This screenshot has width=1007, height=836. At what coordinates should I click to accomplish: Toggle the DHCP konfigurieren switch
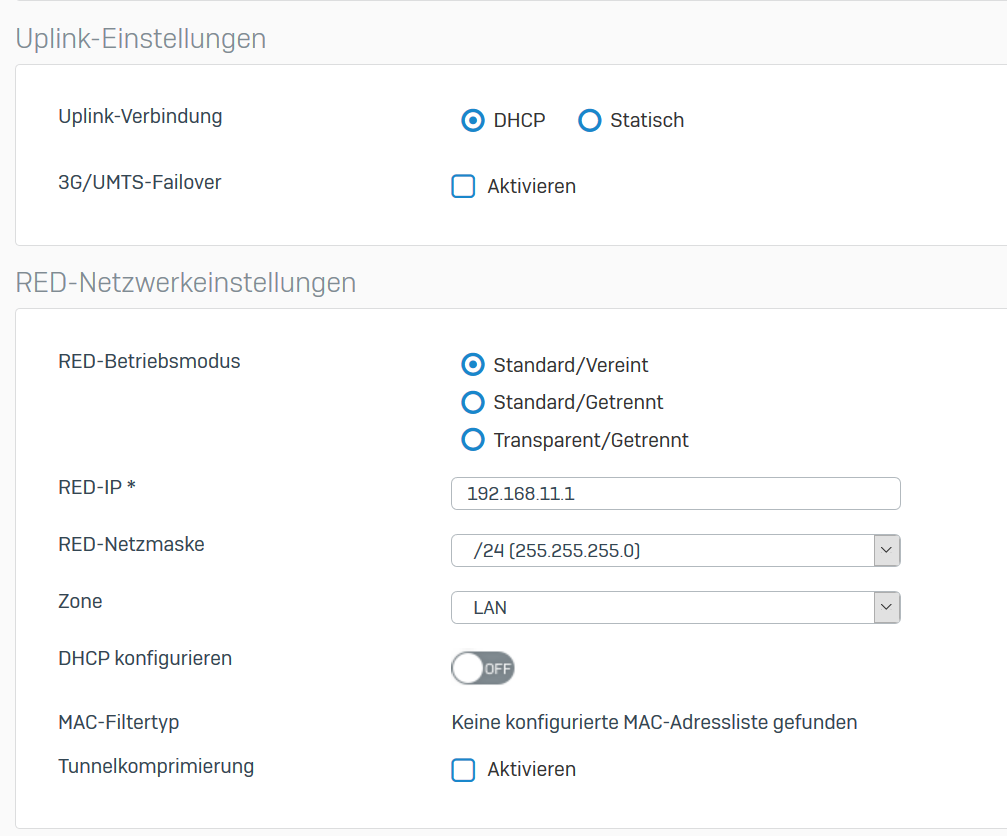(x=483, y=668)
